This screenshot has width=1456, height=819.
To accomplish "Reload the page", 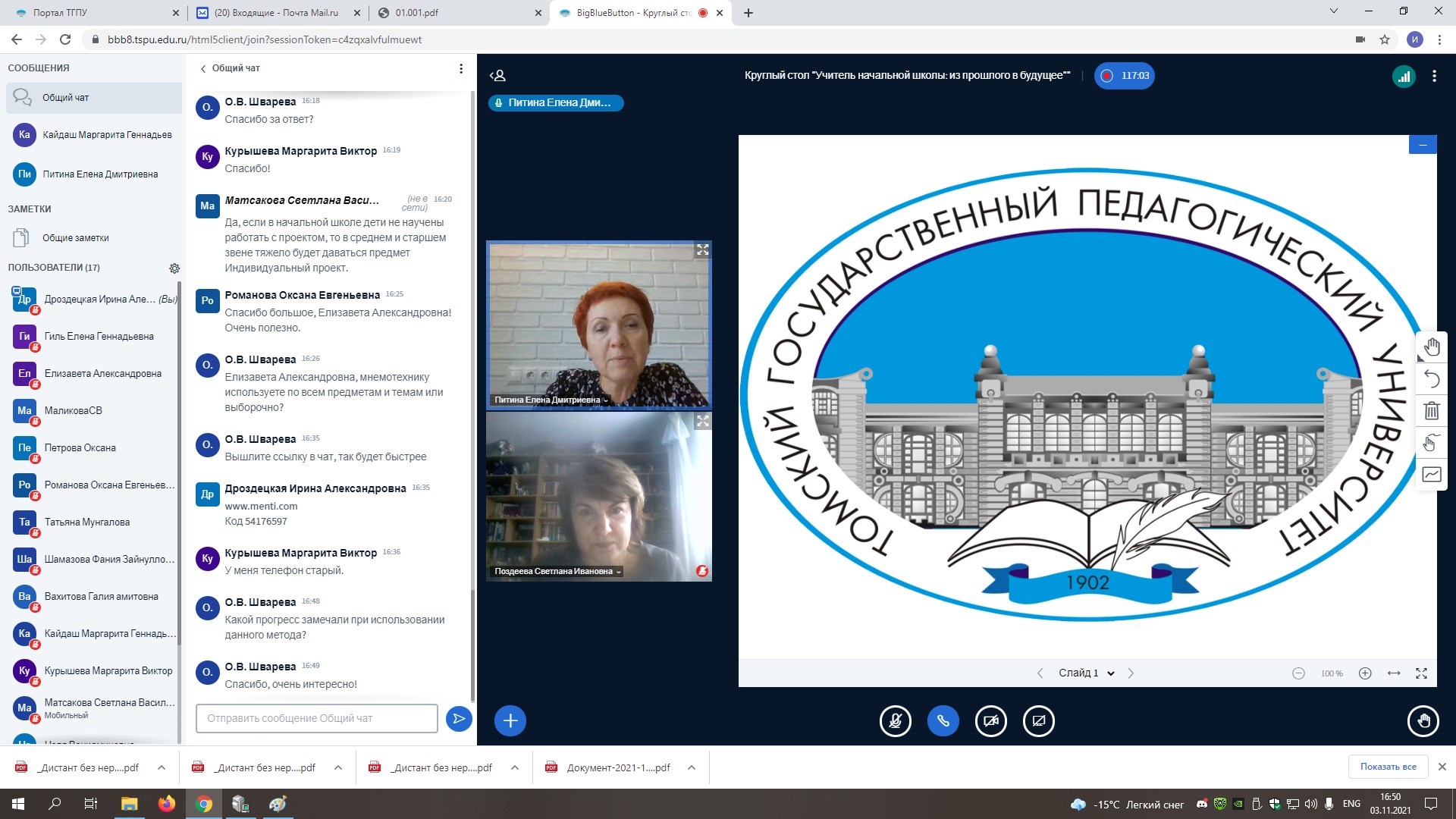I will coord(65,39).
